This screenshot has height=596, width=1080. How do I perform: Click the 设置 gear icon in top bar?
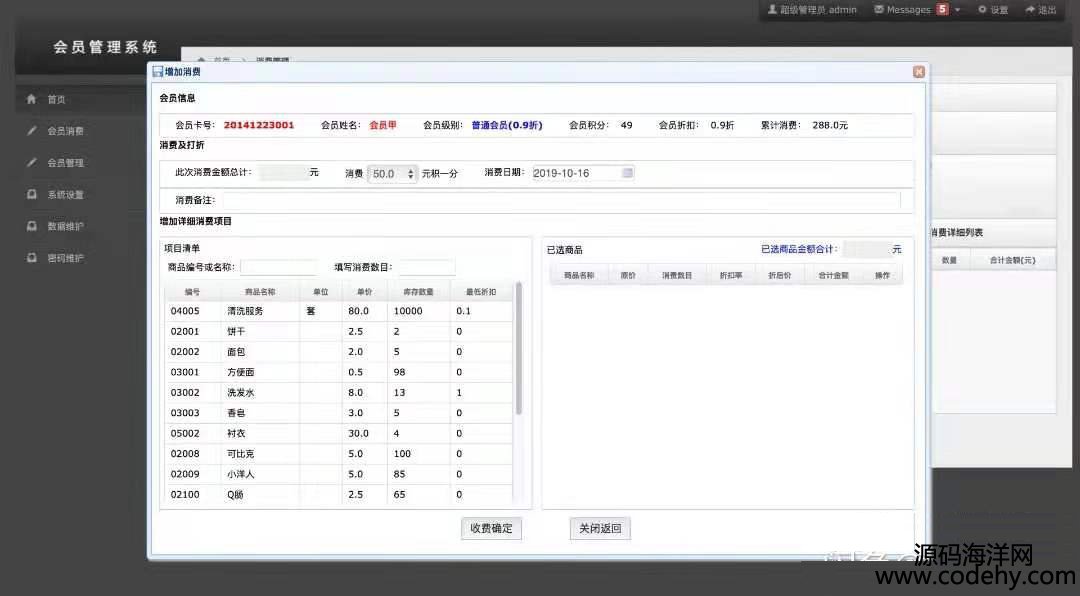pyautogui.click(x=982, y=10)
